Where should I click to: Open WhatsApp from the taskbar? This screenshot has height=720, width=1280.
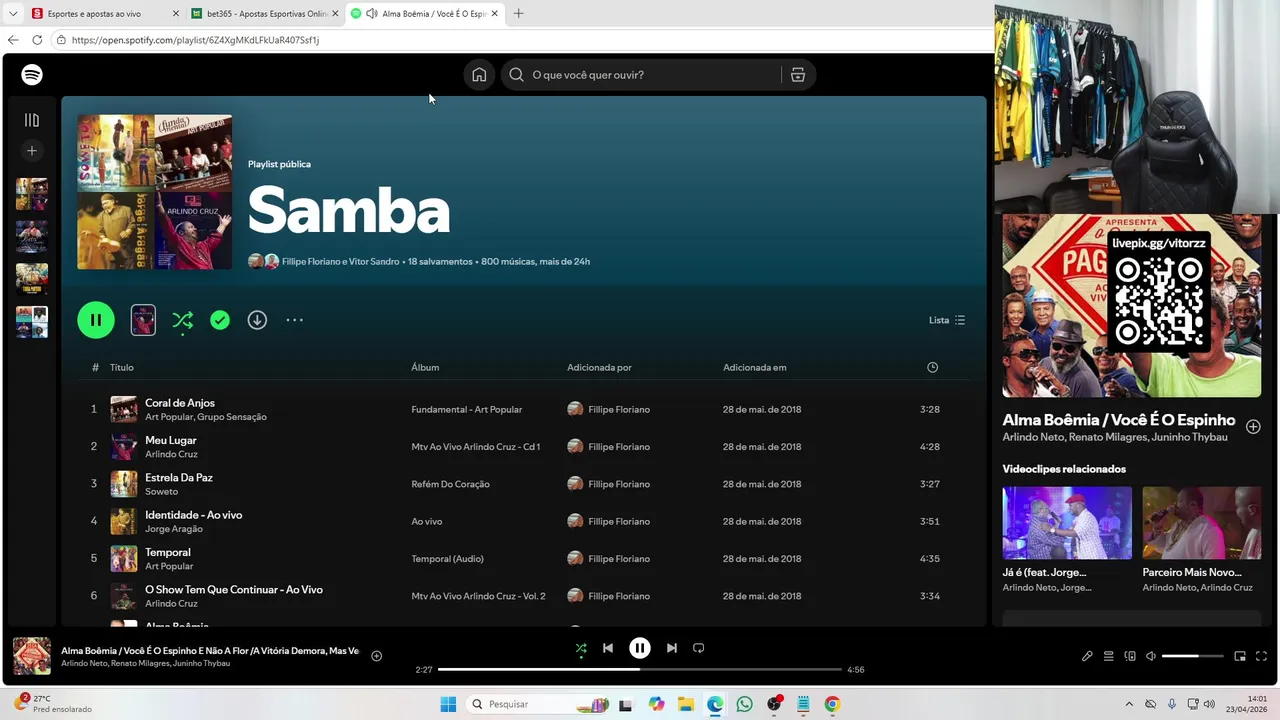744,704
